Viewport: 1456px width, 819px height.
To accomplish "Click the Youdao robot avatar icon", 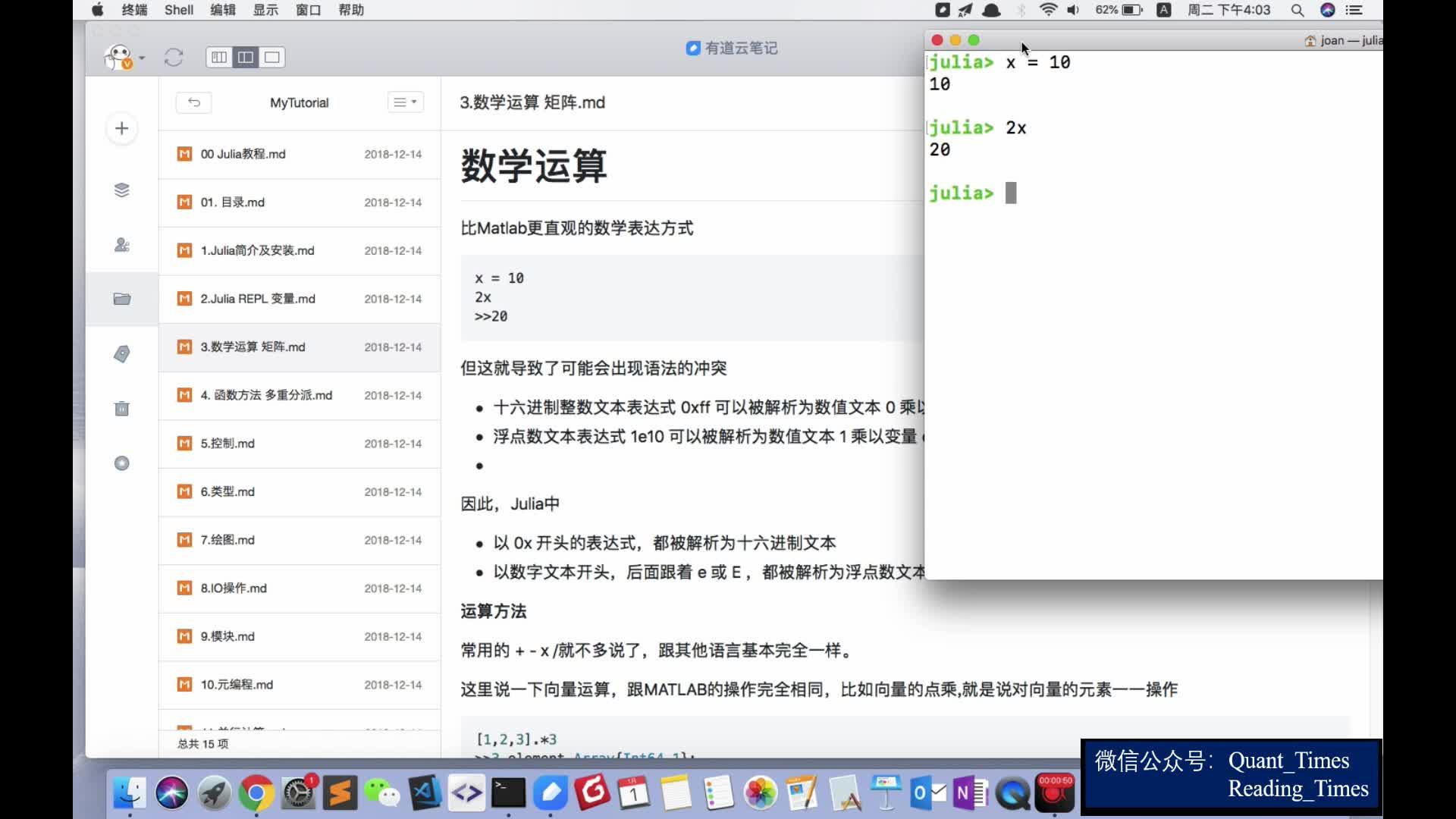I will [x=119, y=57].
